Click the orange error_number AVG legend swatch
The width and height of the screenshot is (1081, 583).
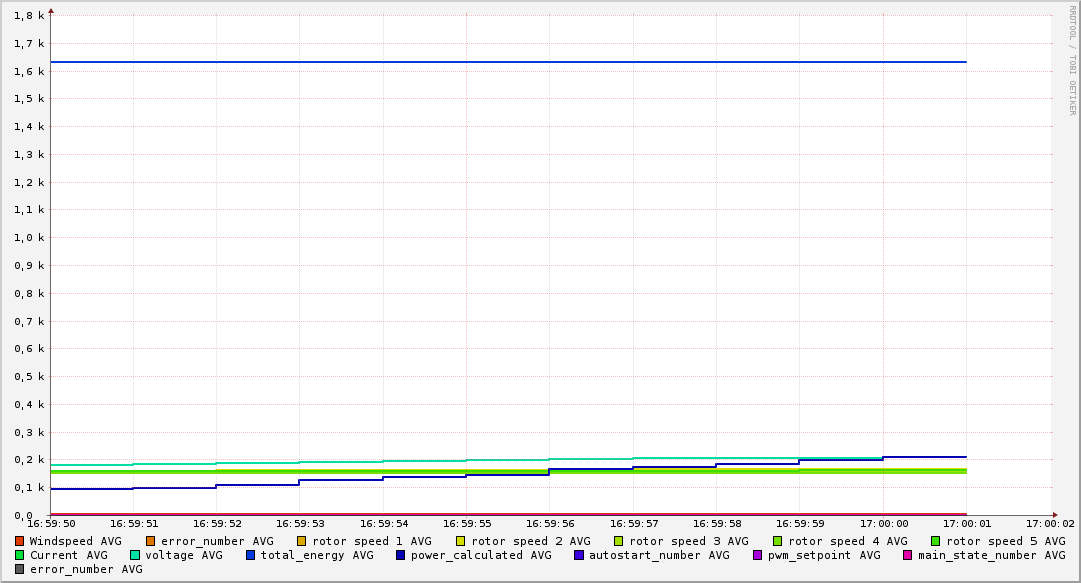tap(151, 541)
